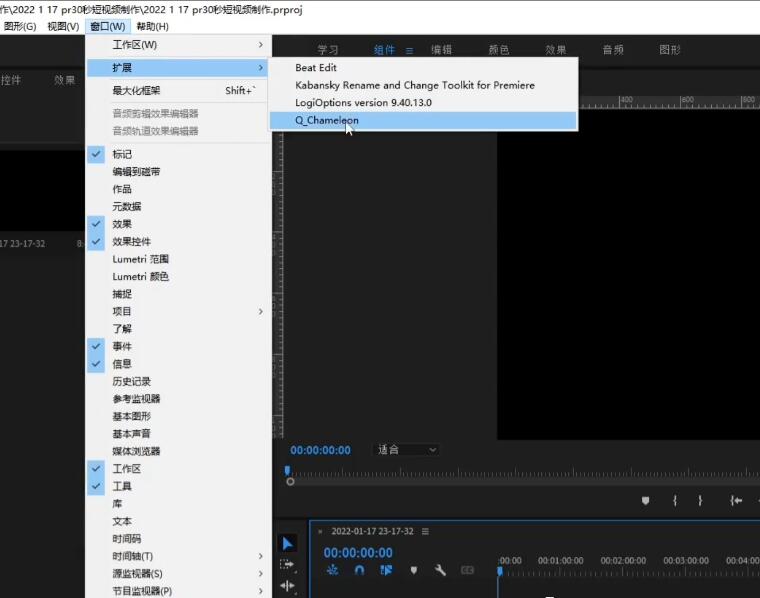
Task: Choose 最大化框架 menu item
Action: point(178,90)
